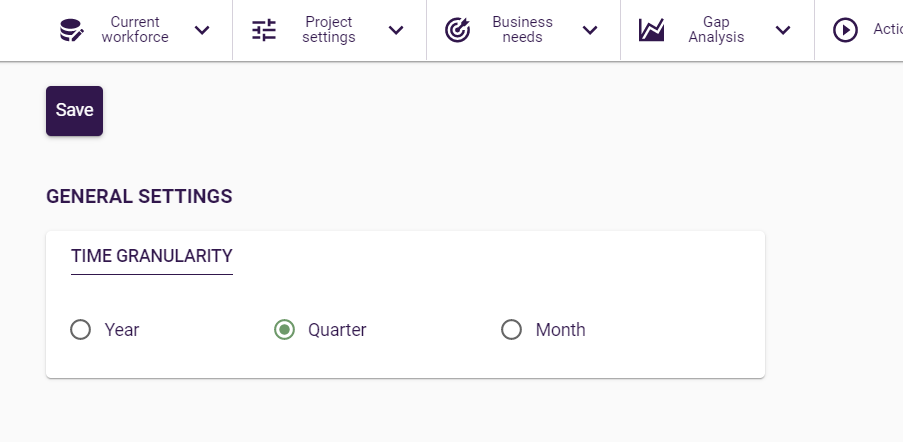Open the Business needs menu label
Screen dimensions: 903x442
[x=522, y=30]
